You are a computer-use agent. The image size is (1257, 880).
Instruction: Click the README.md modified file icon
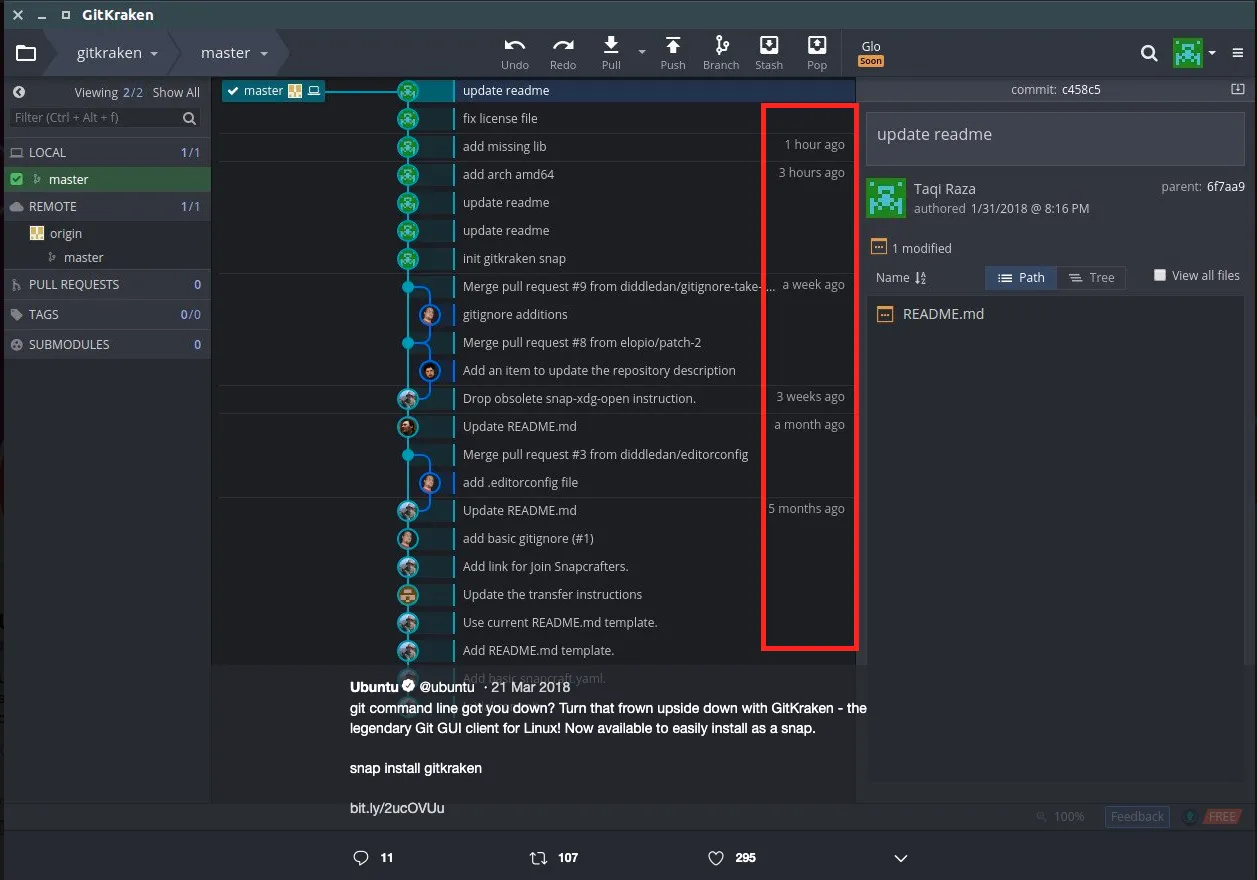click(x=884, y=314)
